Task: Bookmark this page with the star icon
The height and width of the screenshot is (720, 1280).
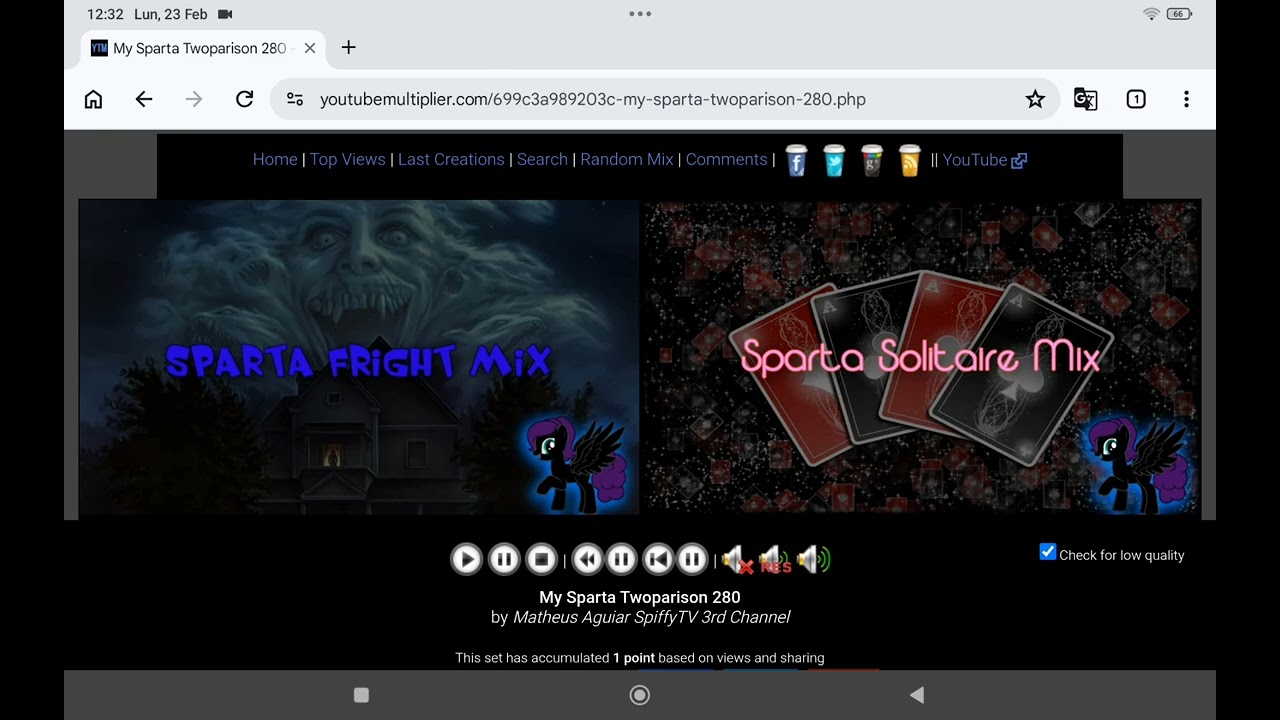Action: 1035,99
